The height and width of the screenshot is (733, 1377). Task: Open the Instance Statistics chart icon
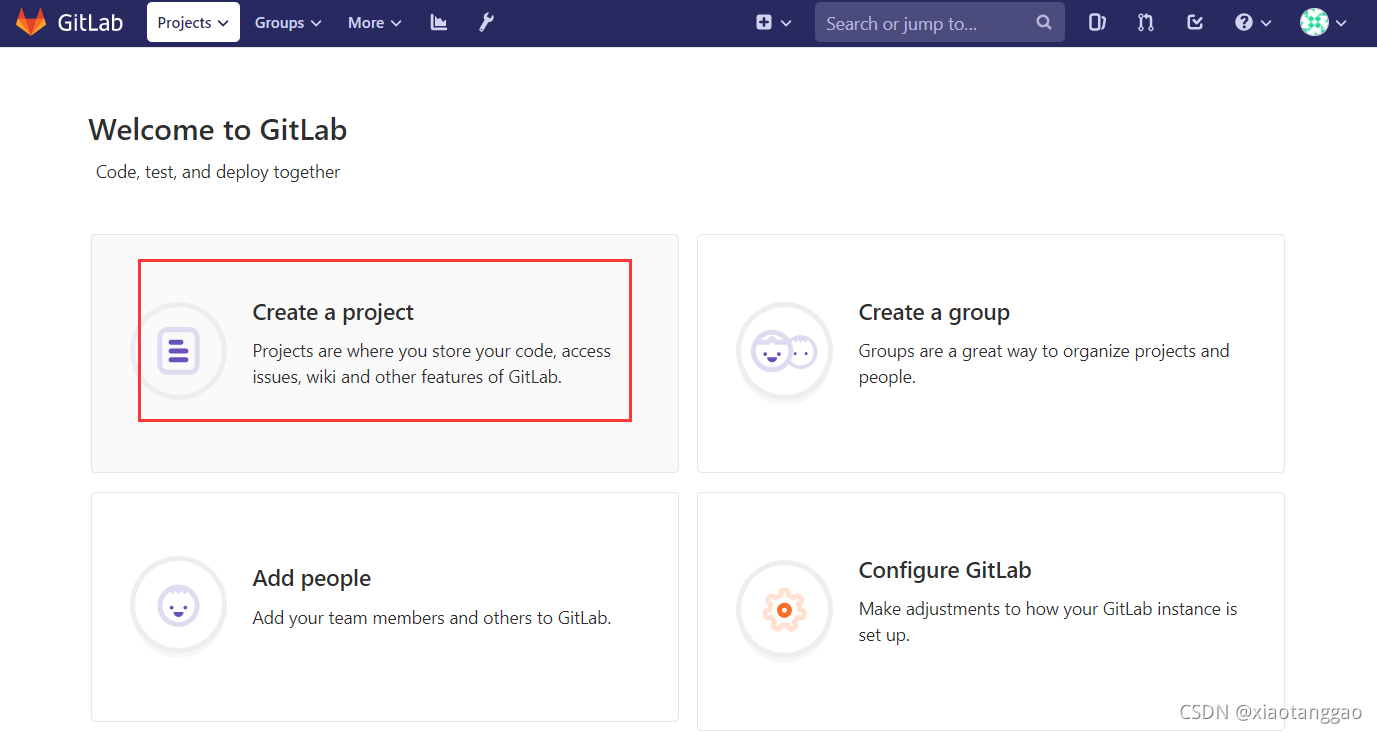[439, 22]
